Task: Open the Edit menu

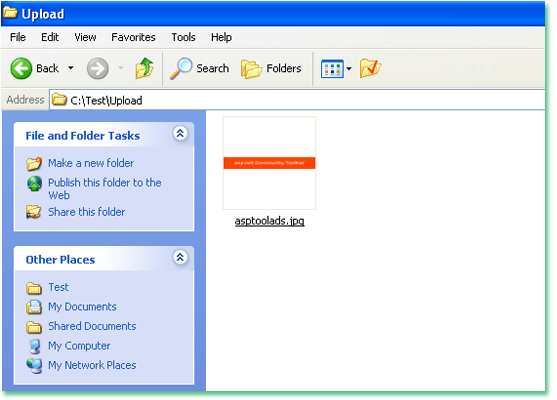Action: (x=50, y=37)
